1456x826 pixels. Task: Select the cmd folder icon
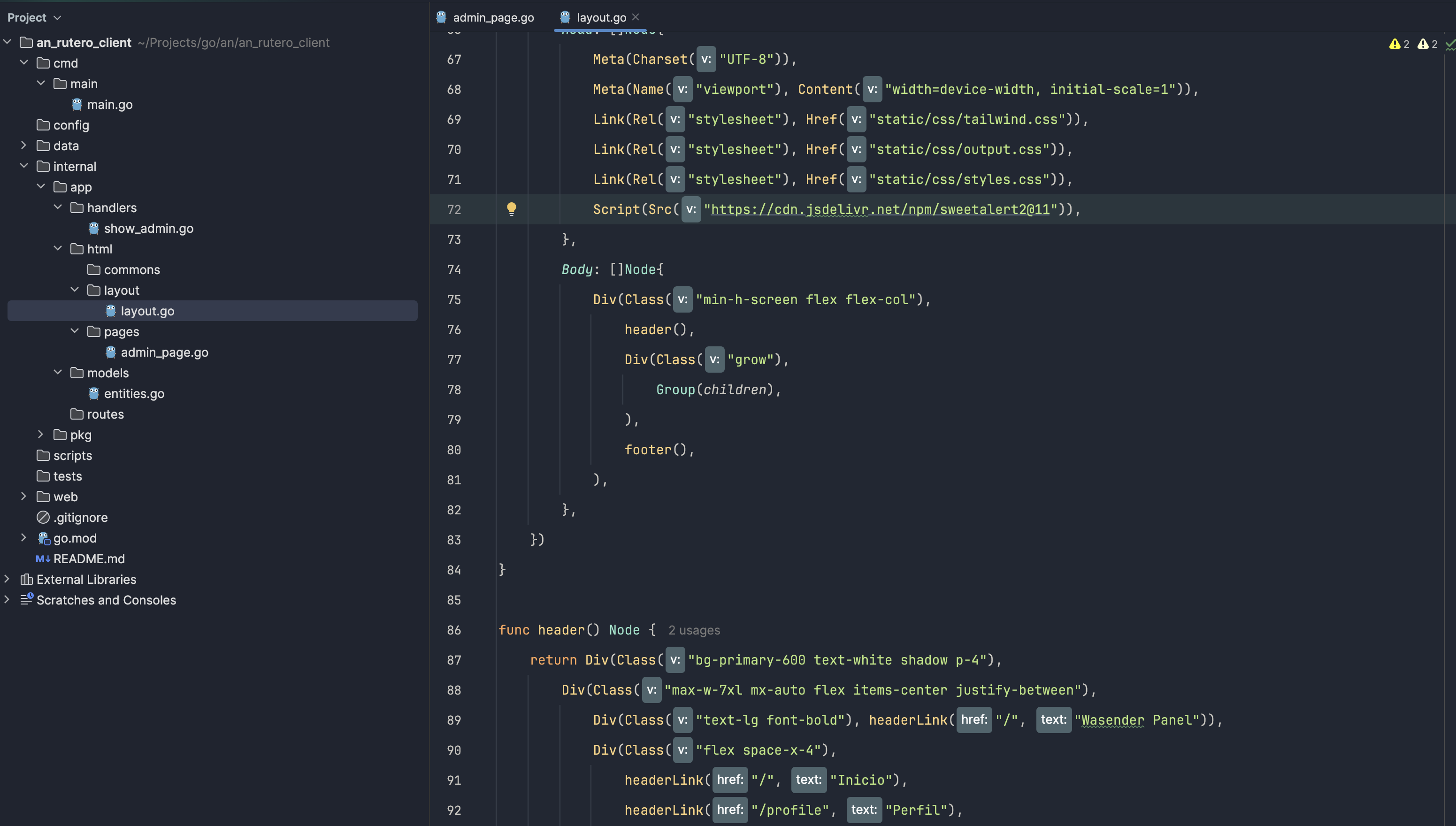point(43,63)
